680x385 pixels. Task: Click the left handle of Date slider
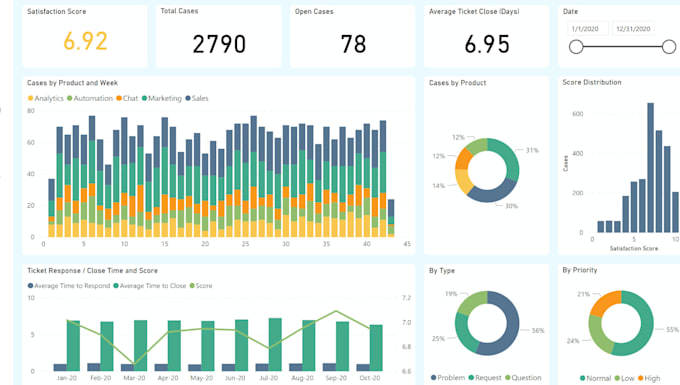[576, 46]
